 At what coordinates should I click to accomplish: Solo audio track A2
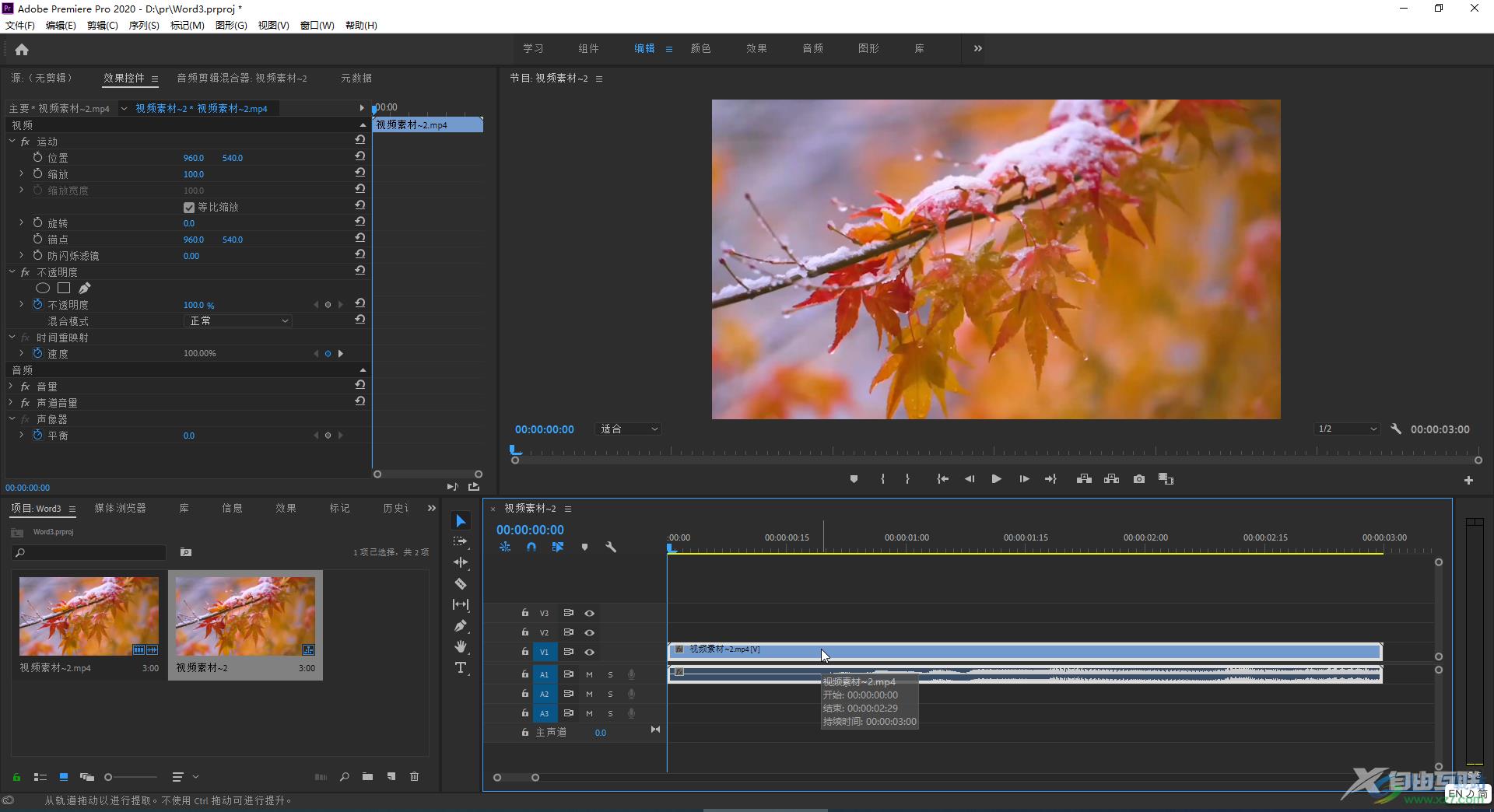610,695
